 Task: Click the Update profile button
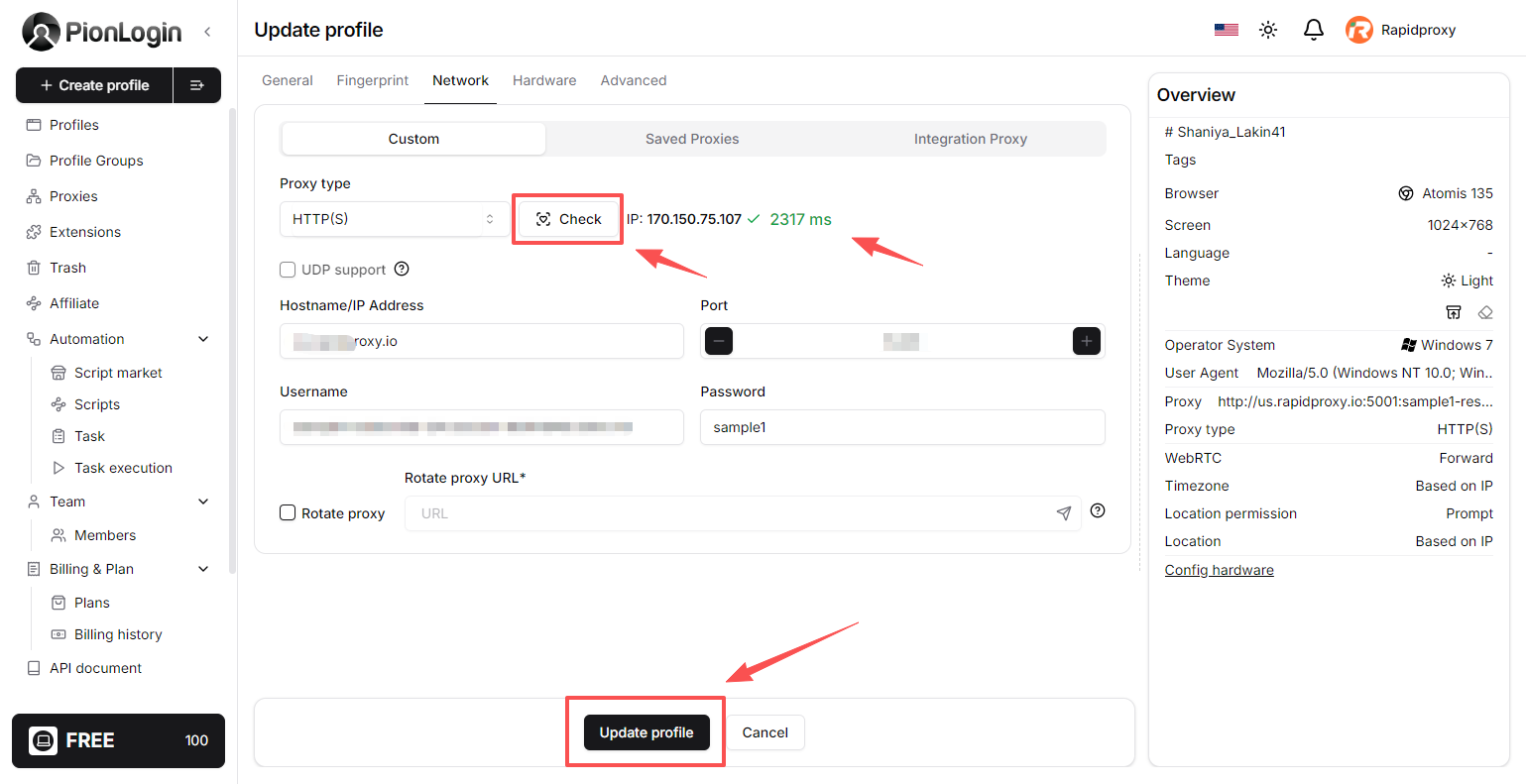point(646,732)
